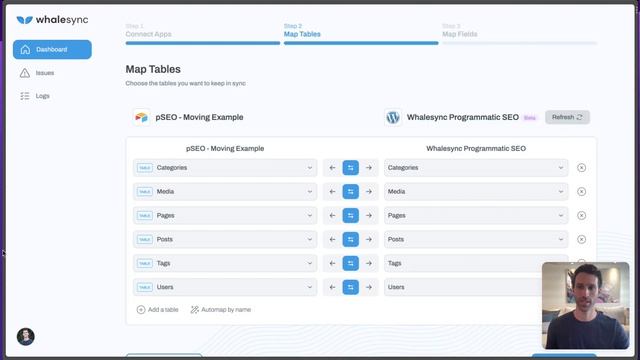Remove the Posts table mapping

tap(581, 239)
